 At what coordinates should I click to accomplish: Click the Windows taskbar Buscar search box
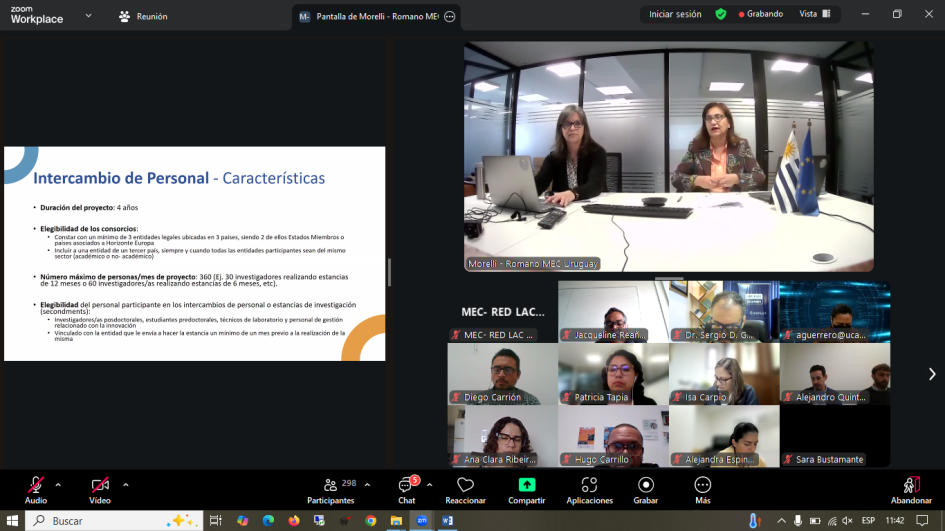pyautogui.click(x=110, y=520)
